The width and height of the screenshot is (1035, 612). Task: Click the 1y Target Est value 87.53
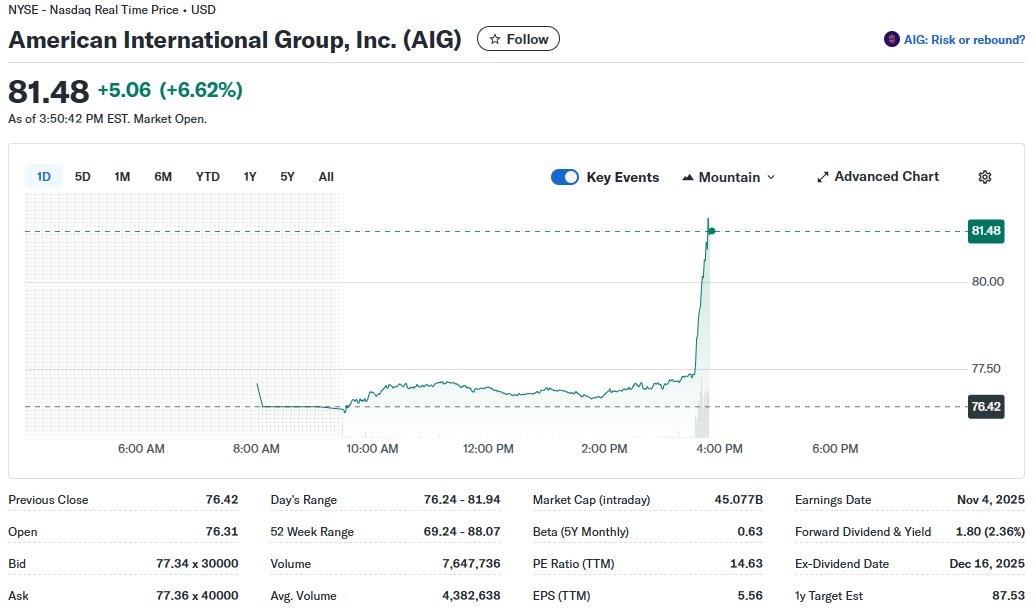click(x=1009, y=595)
